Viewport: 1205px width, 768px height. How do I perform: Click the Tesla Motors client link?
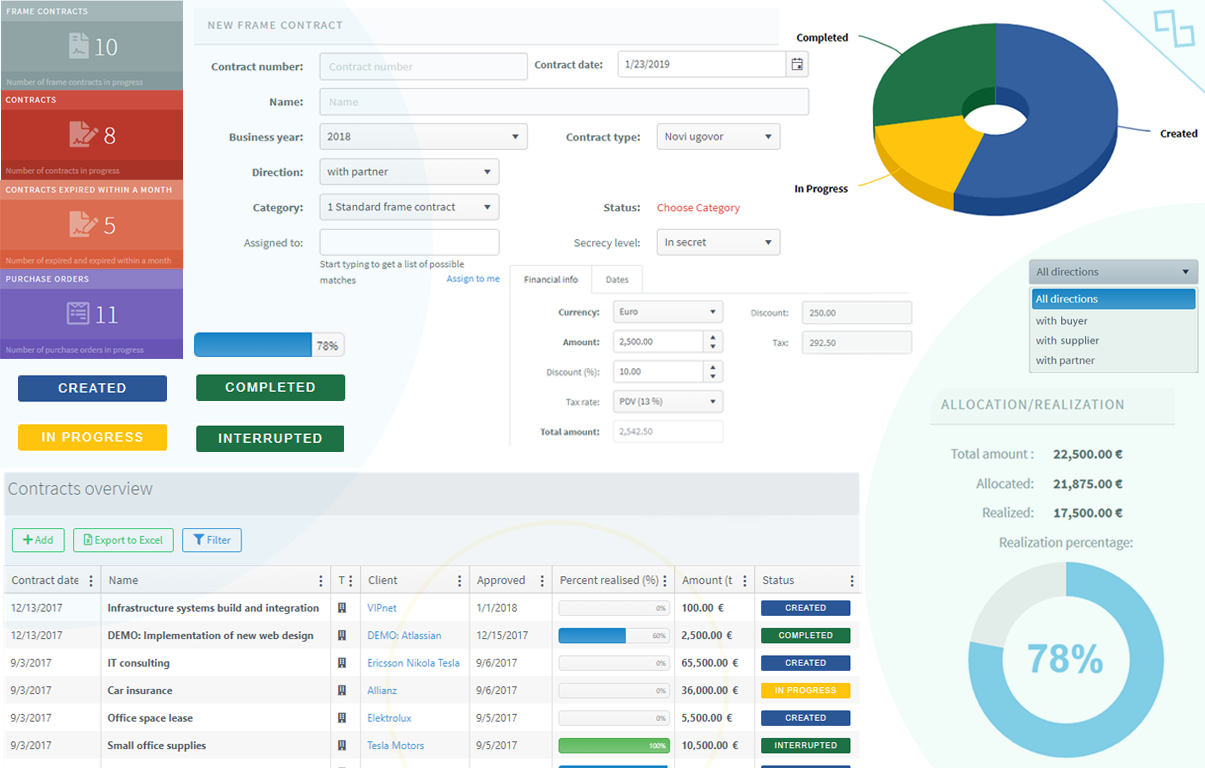(395, 745)
